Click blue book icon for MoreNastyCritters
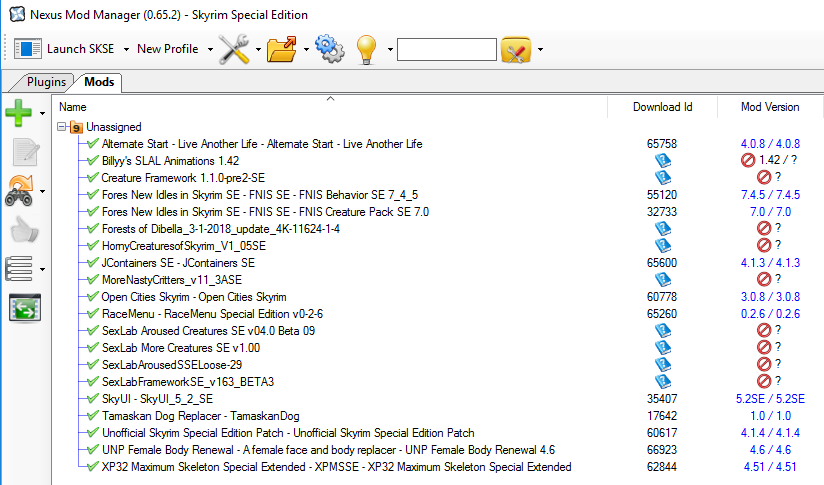Screen dimensions: 824x485 663,280
